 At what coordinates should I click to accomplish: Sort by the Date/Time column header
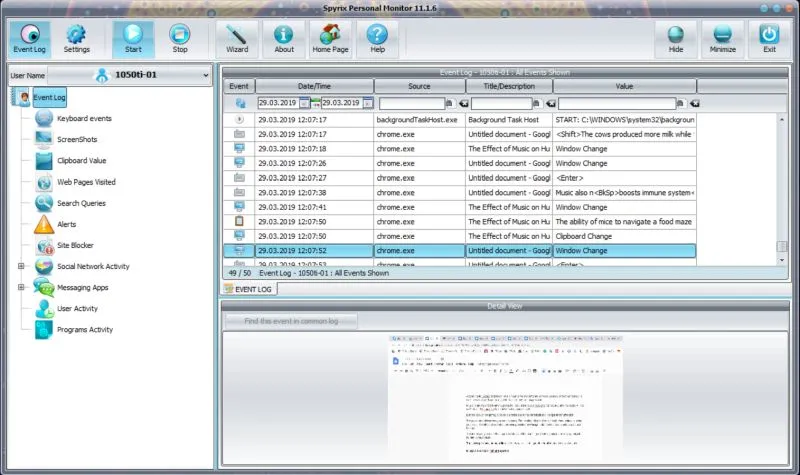click(314, 86)
